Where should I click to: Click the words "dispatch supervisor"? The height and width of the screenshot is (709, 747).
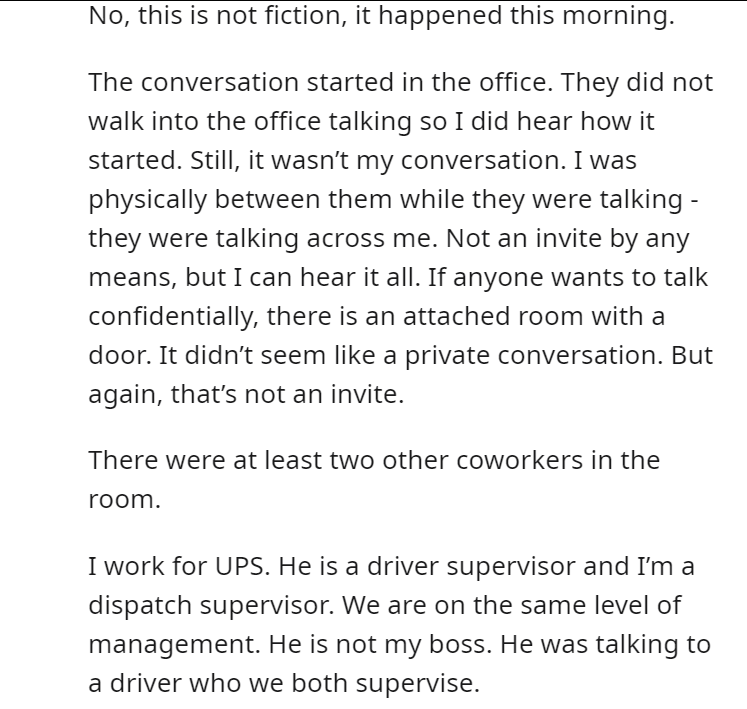click(x=208, y=606)
